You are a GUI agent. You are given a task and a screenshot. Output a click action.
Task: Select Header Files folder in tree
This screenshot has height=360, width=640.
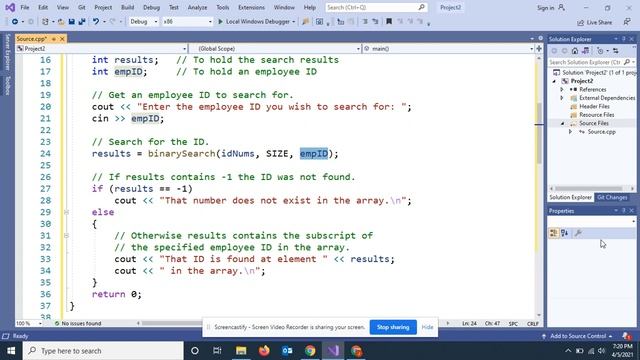(594, 107)
